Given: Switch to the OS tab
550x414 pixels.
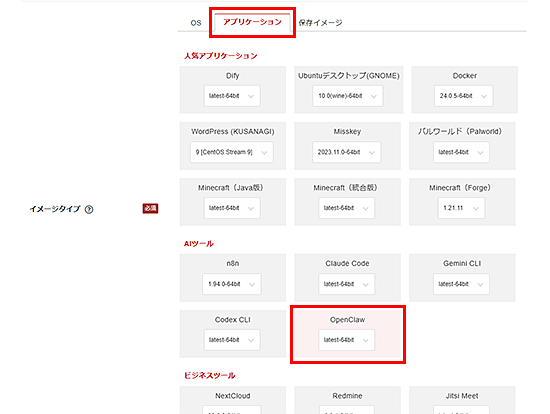Looking at the screenshot, I should pyautogui.click(x=196, y=23).
